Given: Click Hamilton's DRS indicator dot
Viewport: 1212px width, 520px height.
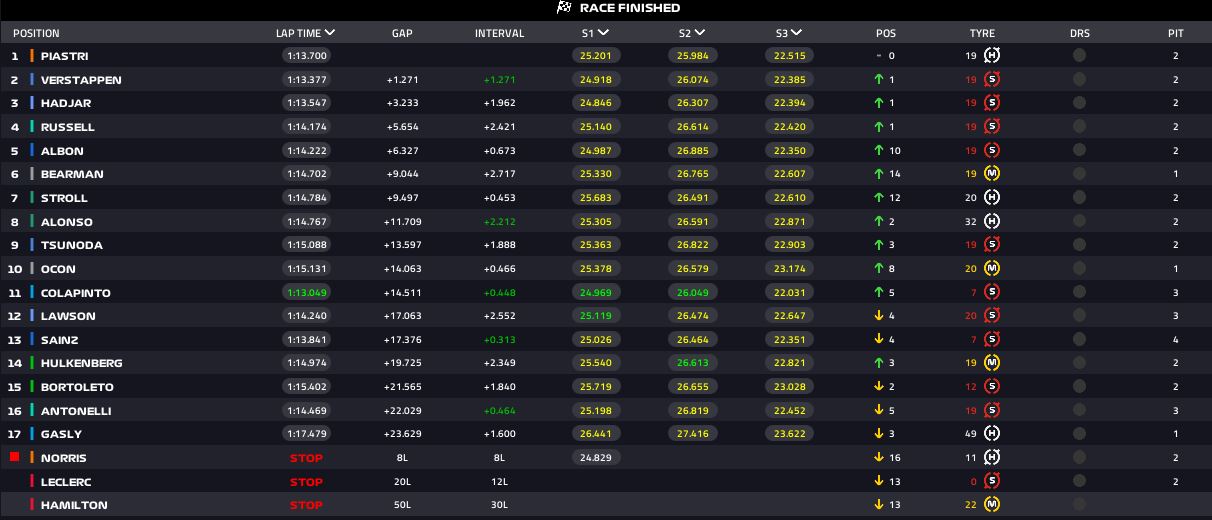Looking at the screenshot, I should click(x=1079, y=505).
